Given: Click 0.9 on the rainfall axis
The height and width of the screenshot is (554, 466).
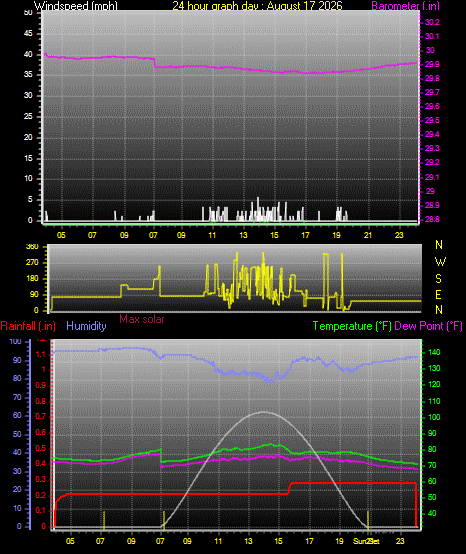Looking at the screenshot, I should tap(41, 385).
